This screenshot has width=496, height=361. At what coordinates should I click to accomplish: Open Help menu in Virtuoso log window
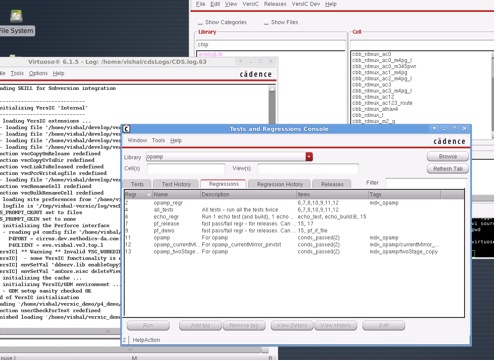pyautogui.click(x=58, y=73)
